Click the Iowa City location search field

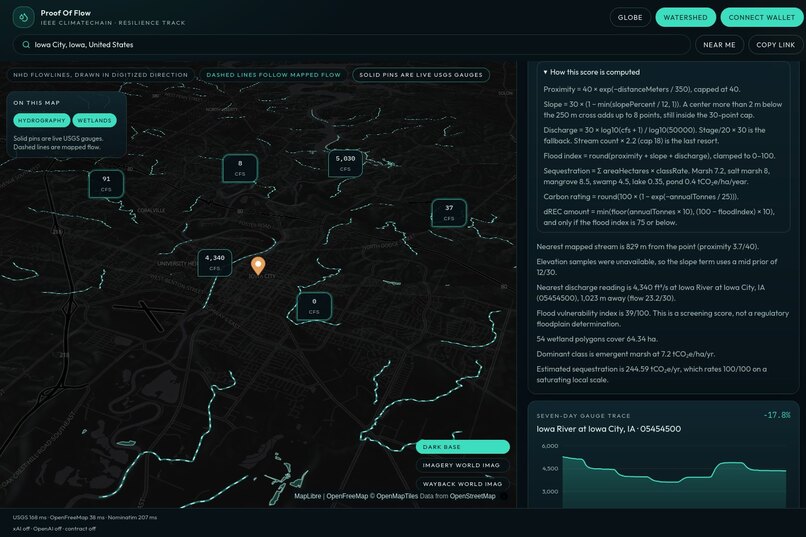pyautogui.click(x=352, y=45)
